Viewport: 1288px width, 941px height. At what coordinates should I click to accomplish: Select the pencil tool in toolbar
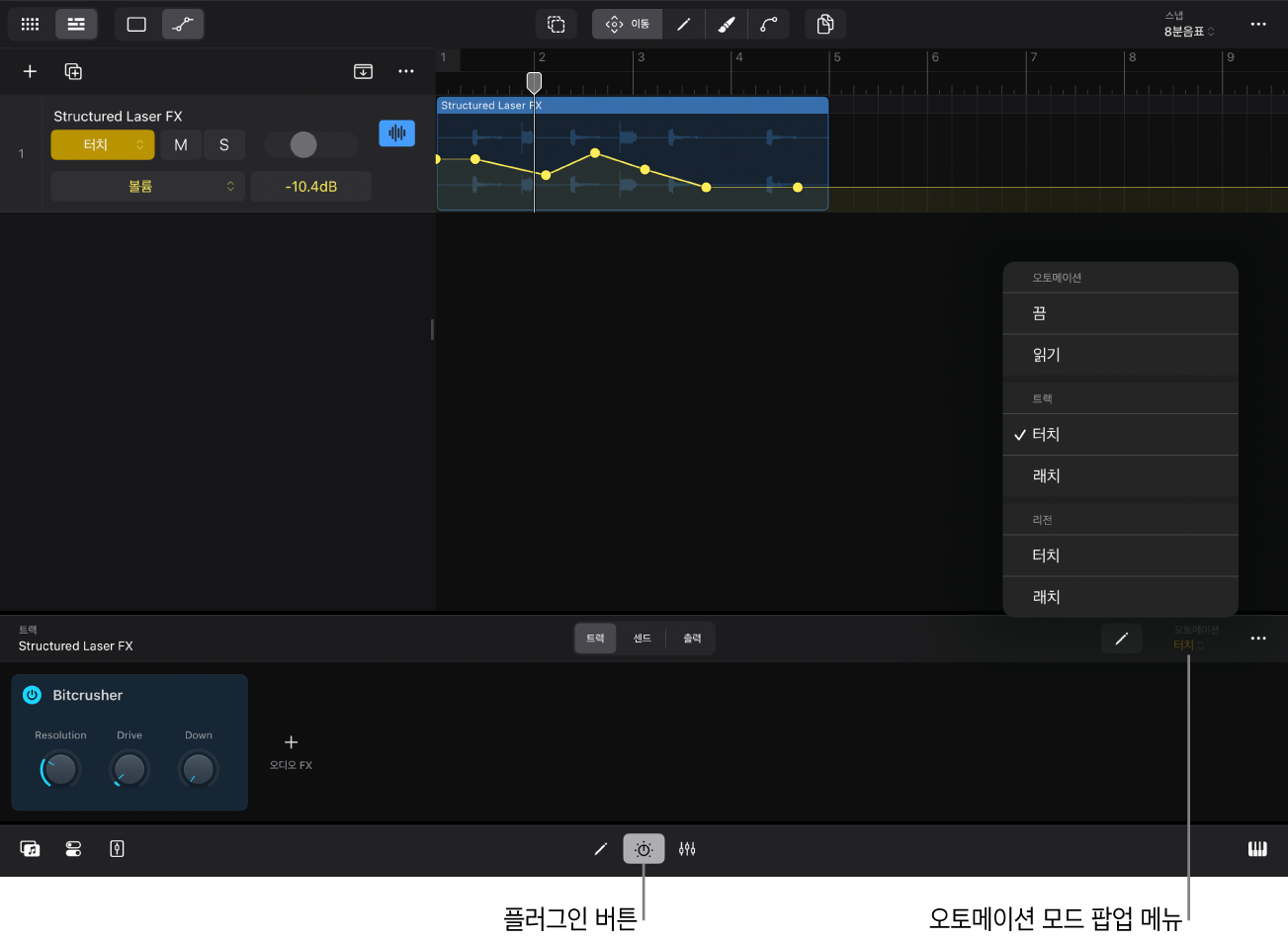683,24
